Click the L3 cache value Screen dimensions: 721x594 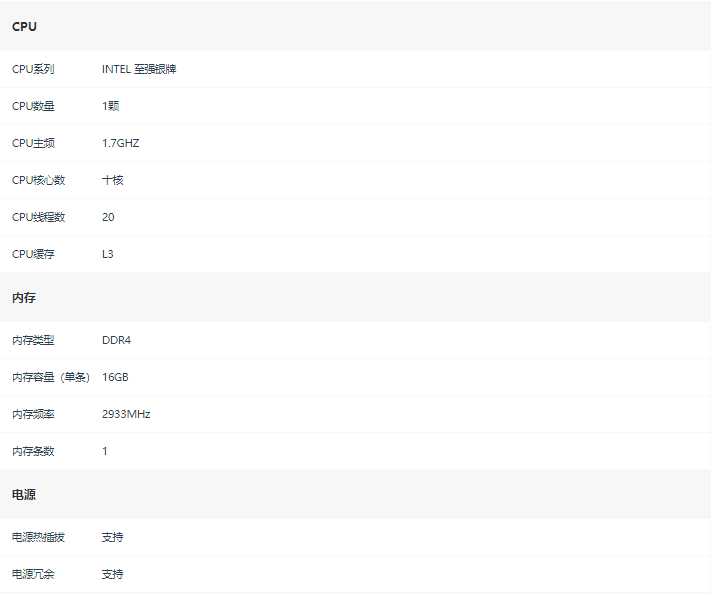pyautogui.click(x=108, y=254)
